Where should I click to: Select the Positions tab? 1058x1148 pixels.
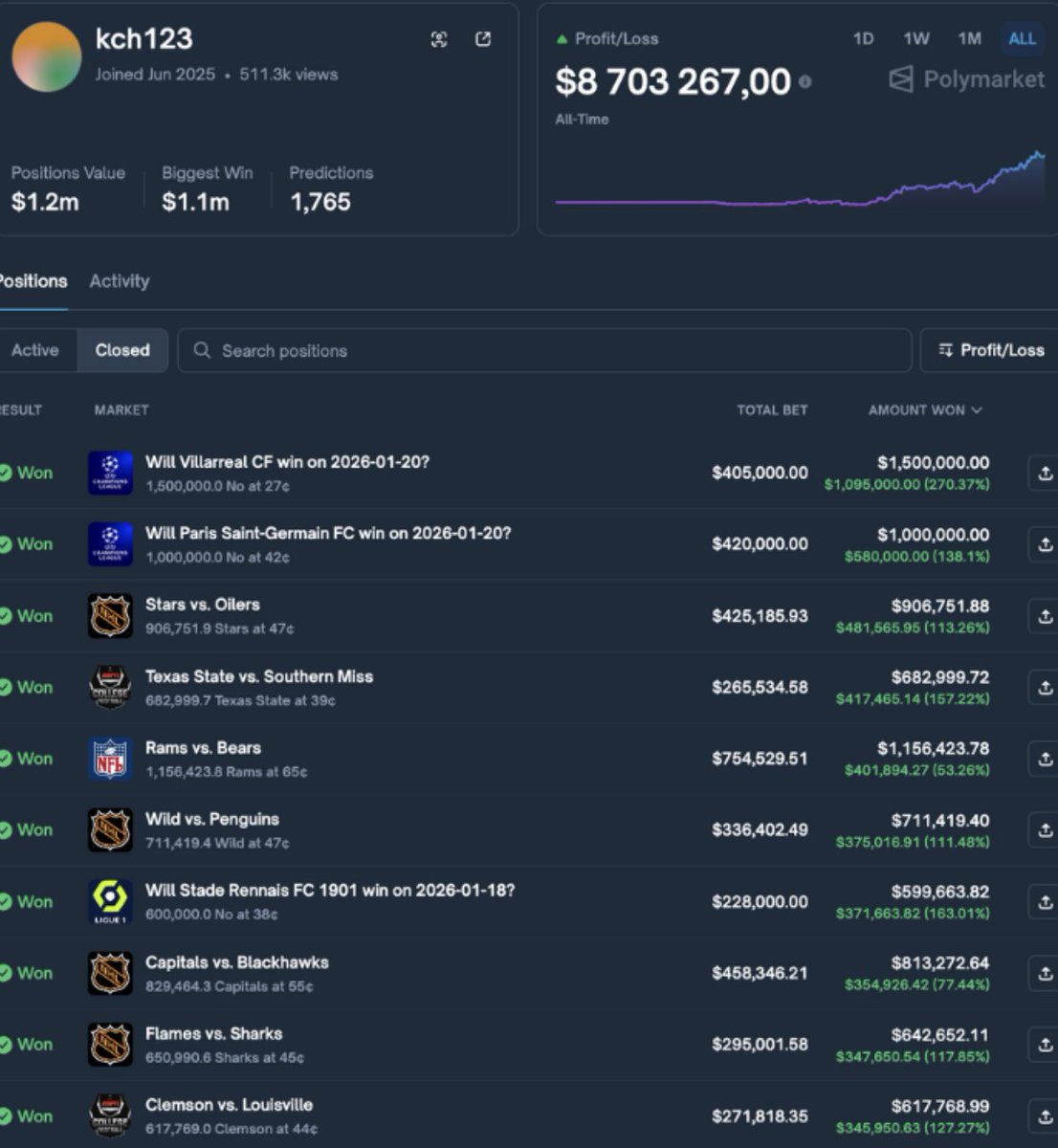[32, 280]
